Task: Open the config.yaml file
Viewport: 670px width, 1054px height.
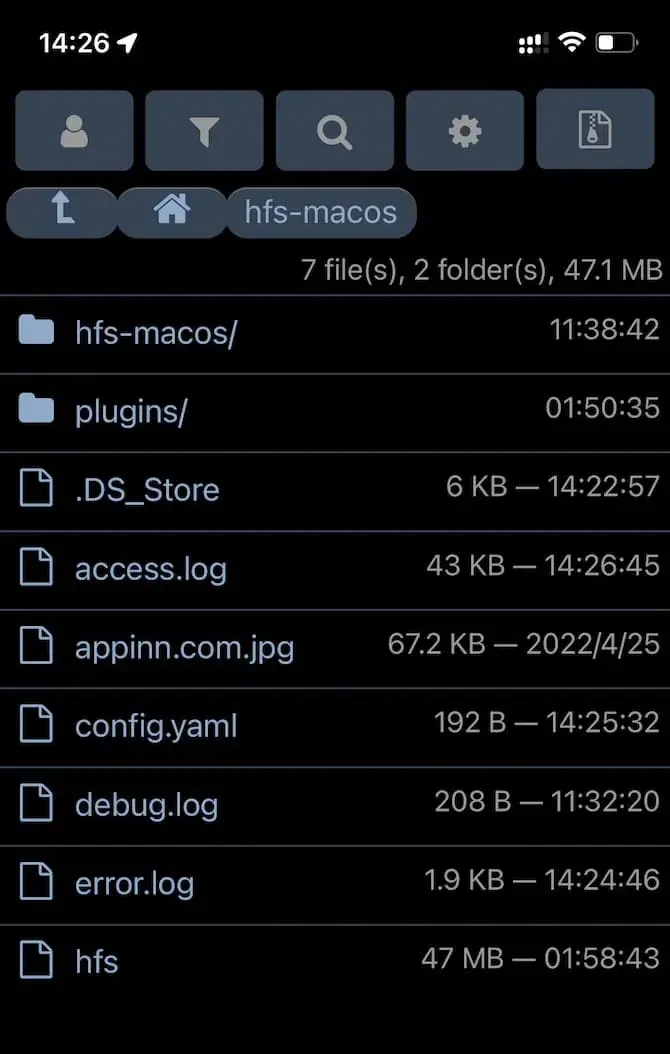Action: click(156, 727)
